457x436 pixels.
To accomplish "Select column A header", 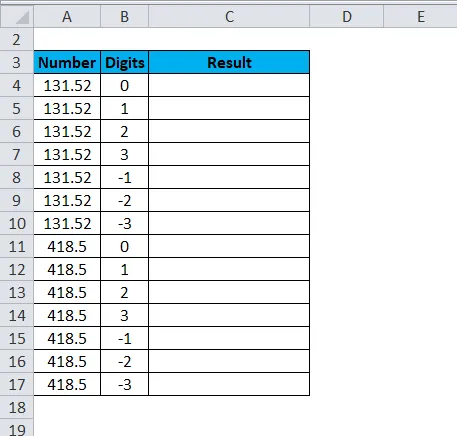I will click(67, 16).
